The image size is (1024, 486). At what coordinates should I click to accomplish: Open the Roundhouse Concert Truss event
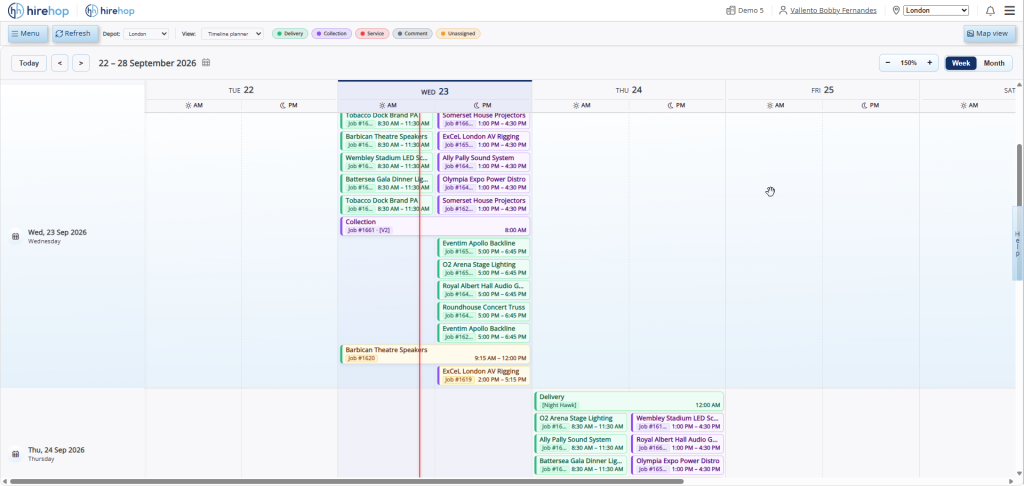(483, 312)
